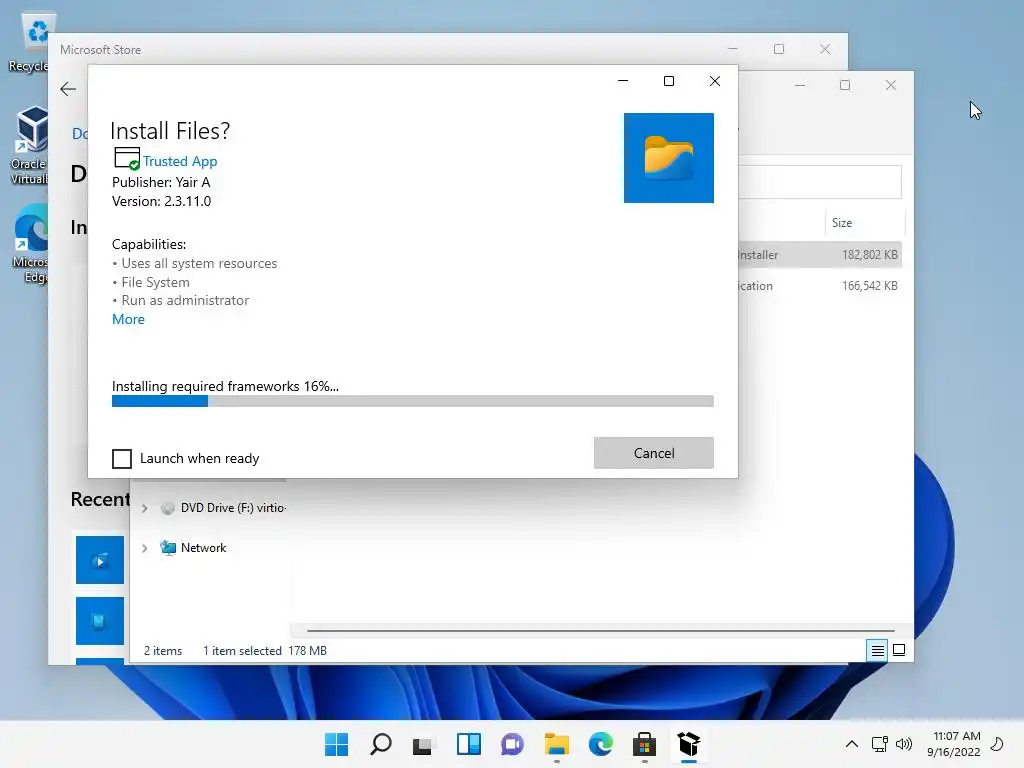This screenshot has width=1024, height=768.
Task: Open App Installer taskbar icon
Action: pos(688,744)
